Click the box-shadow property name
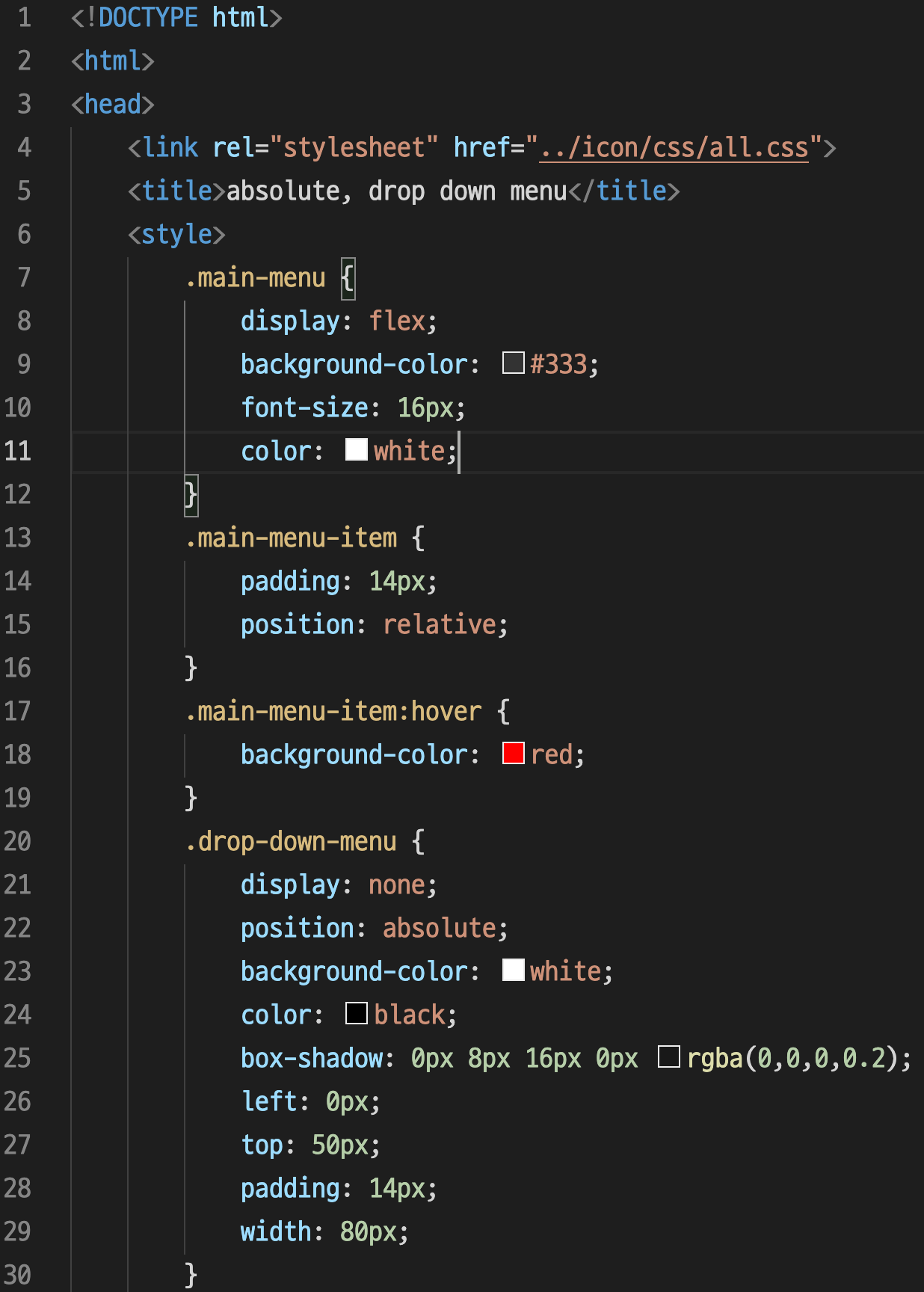The width and height of the screenshot is (924, 1292). pyautogui.click(x=312, y=1058)
